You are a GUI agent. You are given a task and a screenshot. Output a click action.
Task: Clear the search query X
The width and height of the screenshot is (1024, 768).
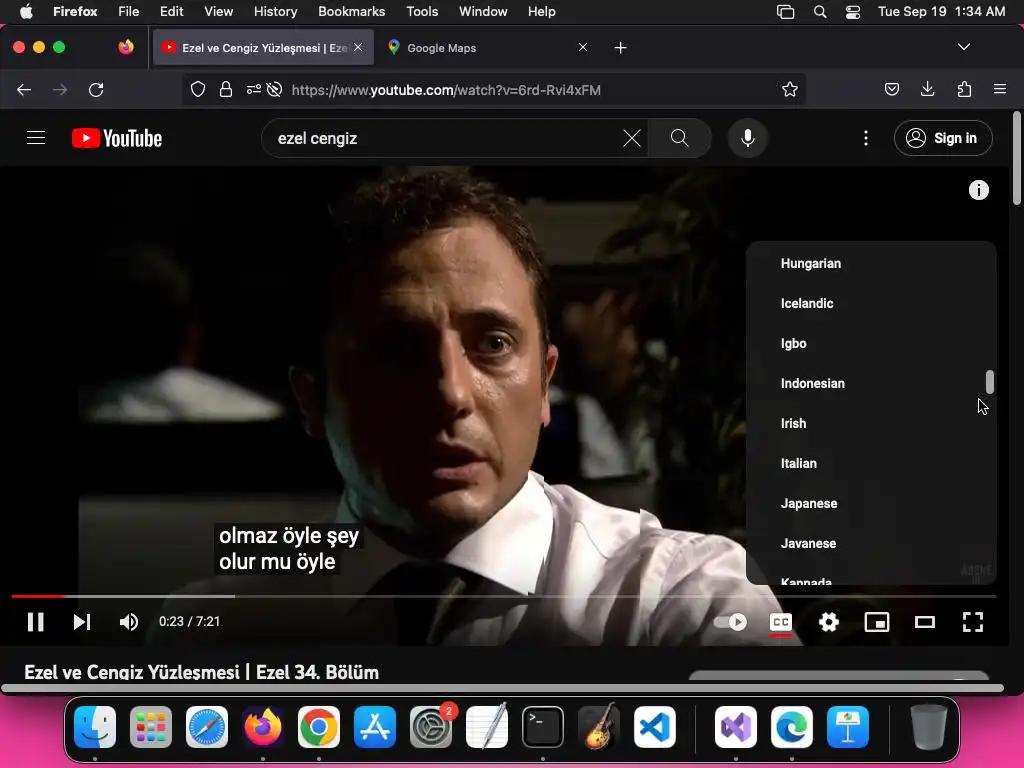632,138
